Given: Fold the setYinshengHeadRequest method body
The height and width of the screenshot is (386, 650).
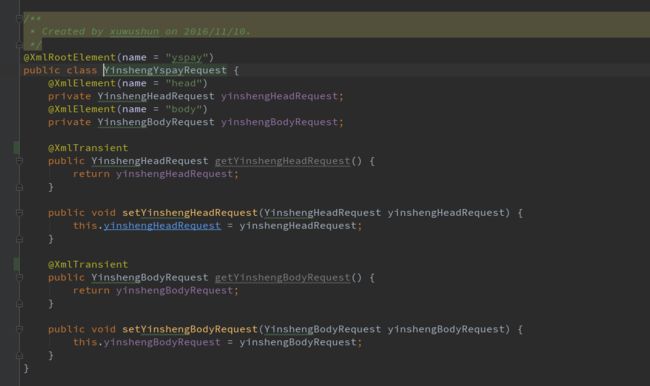Looking at the screenshot, I should tap(19, 213).
